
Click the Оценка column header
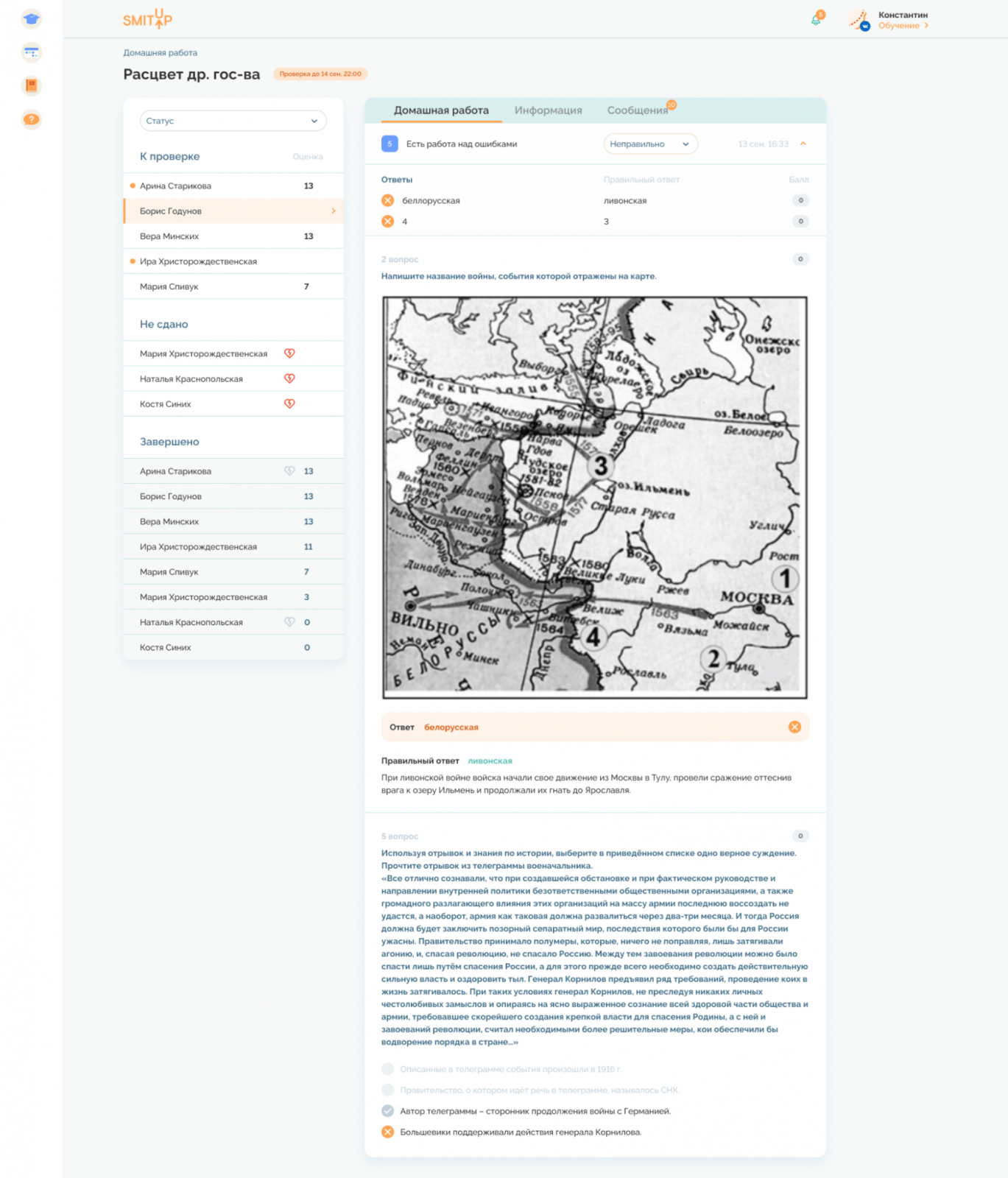(308, 157)
